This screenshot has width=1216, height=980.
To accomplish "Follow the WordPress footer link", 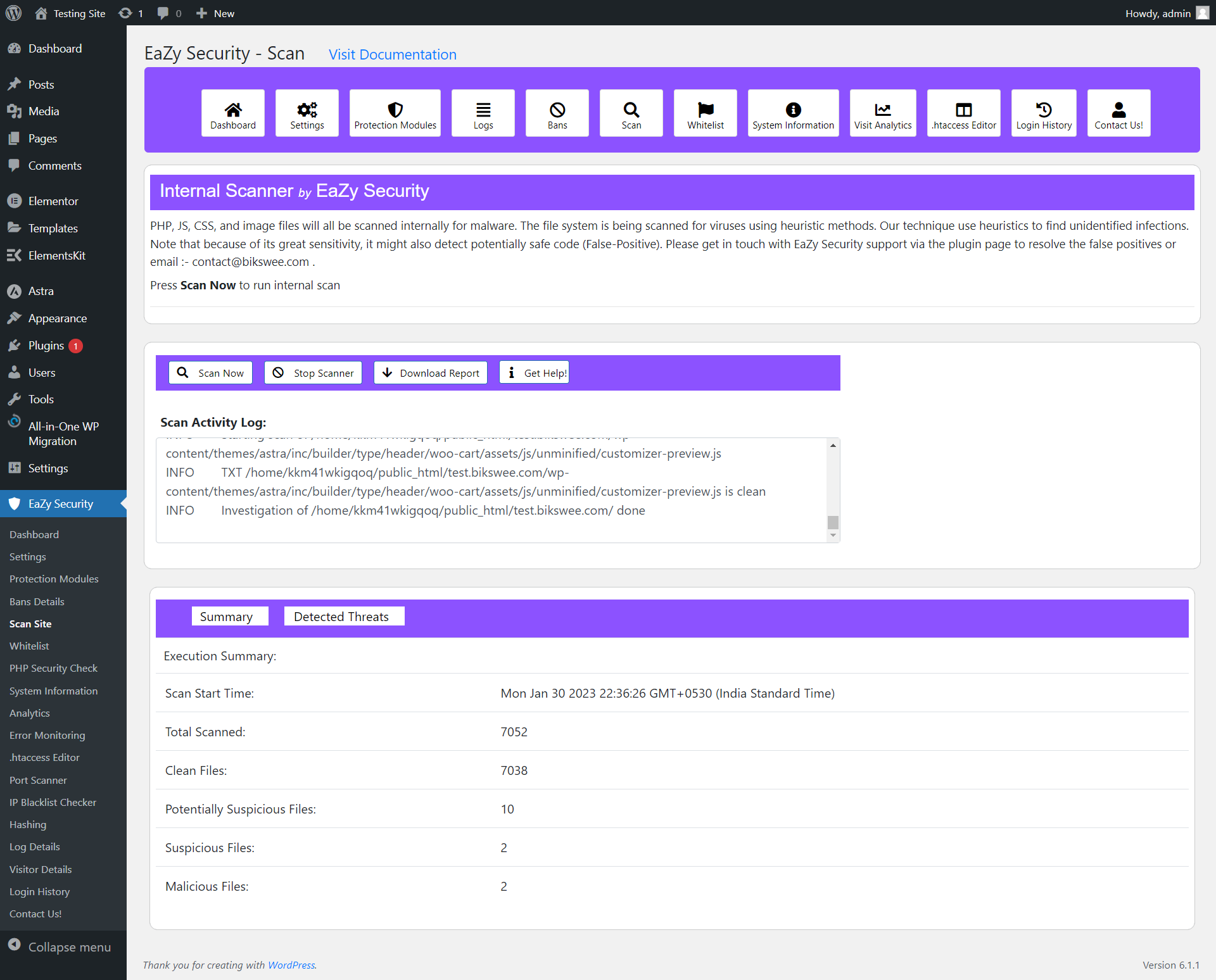I will point(291,965).
